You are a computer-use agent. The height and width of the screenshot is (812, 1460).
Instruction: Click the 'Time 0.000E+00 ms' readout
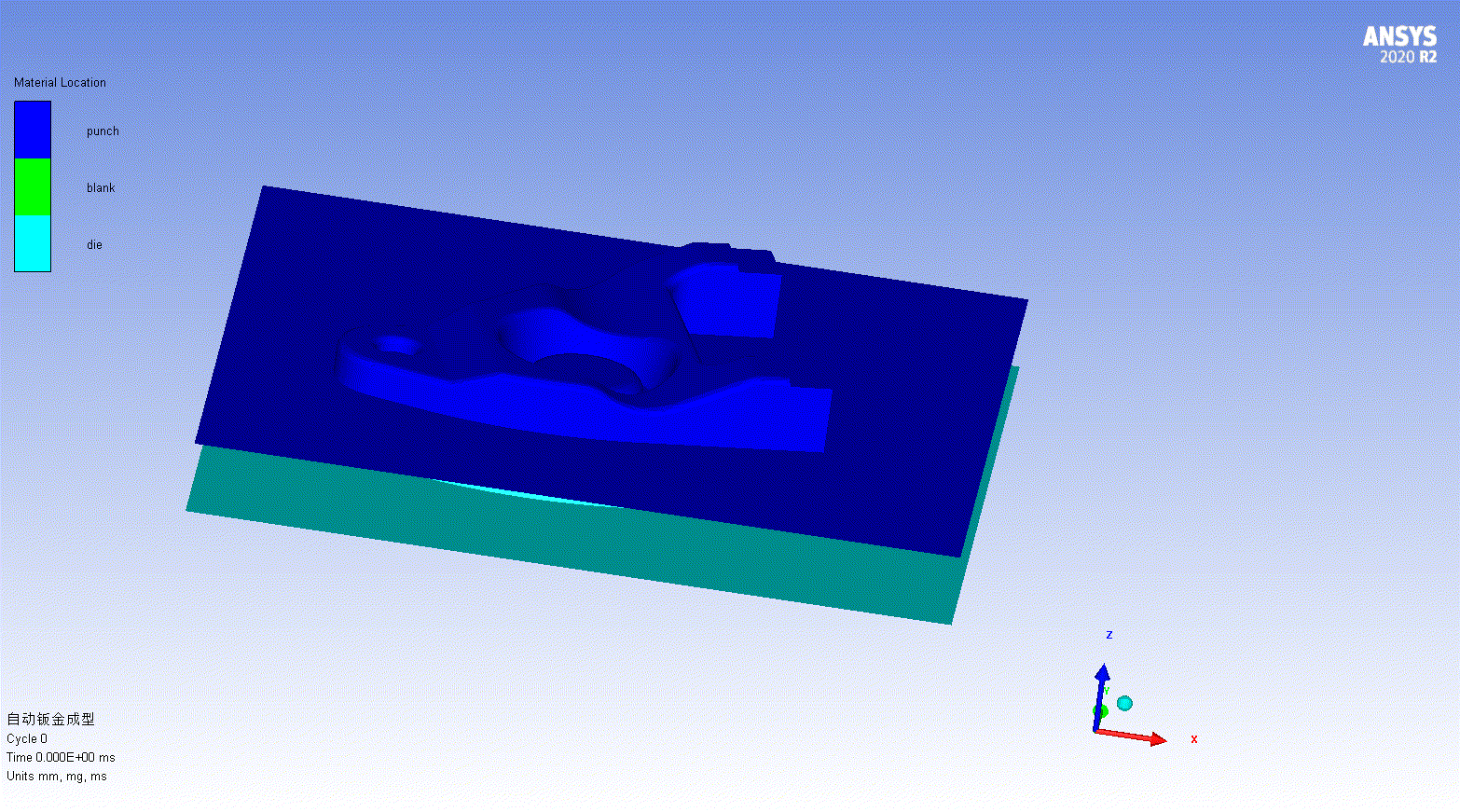(61, 757)
